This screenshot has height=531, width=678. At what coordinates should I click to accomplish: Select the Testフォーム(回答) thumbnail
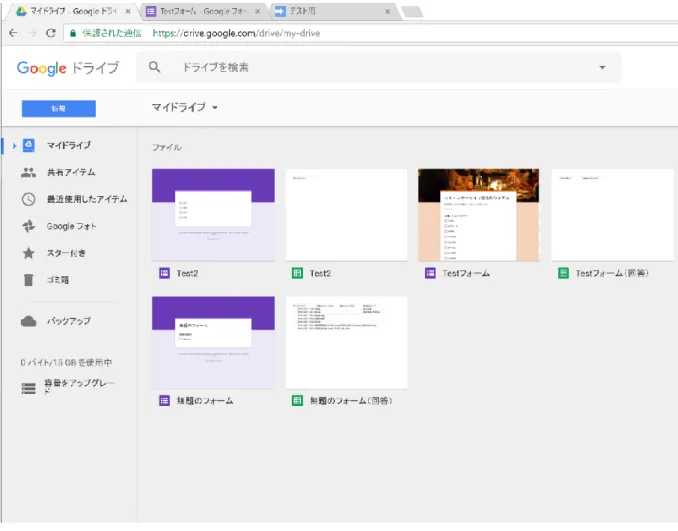coord(613,214)
